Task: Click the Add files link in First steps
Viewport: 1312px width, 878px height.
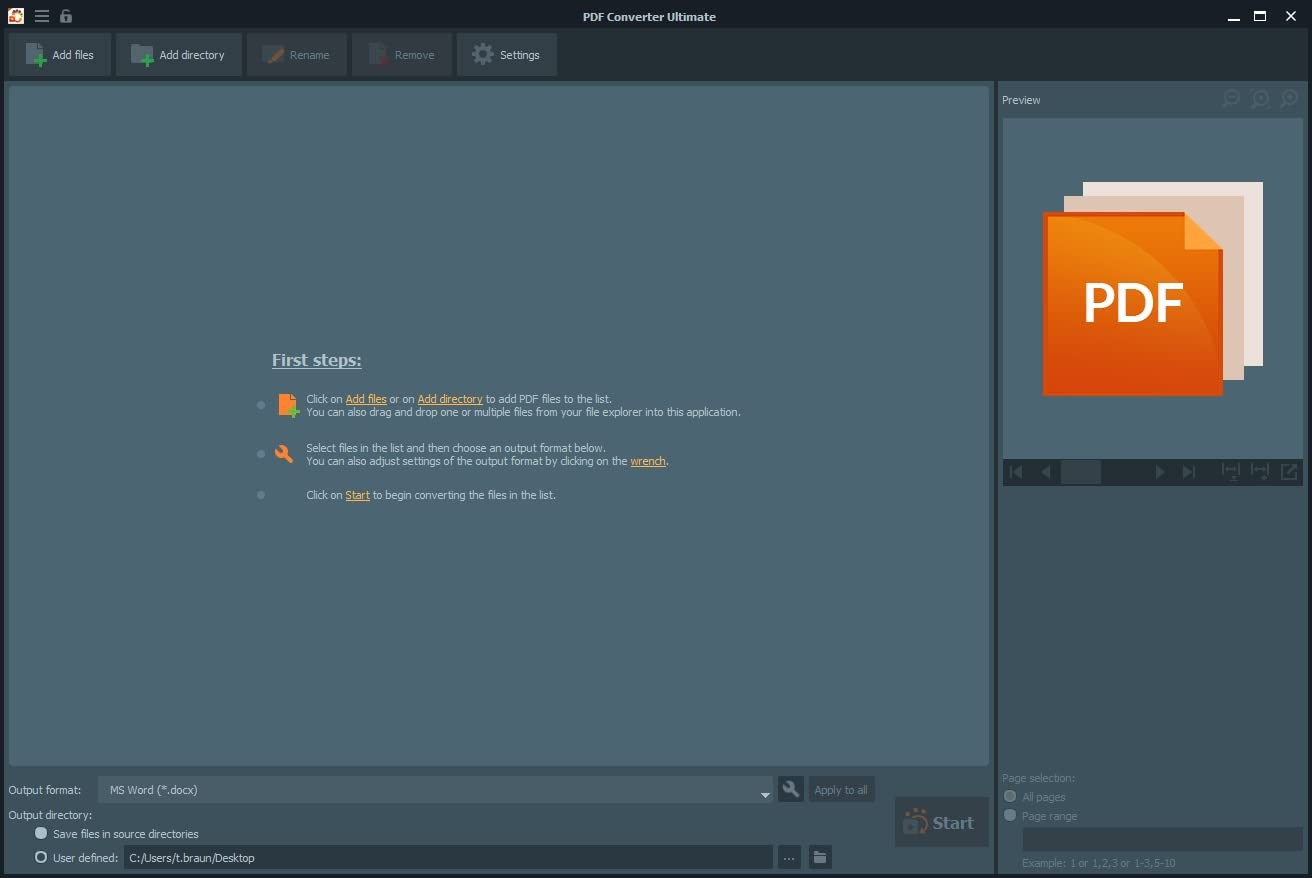Action: click(366, 399)
